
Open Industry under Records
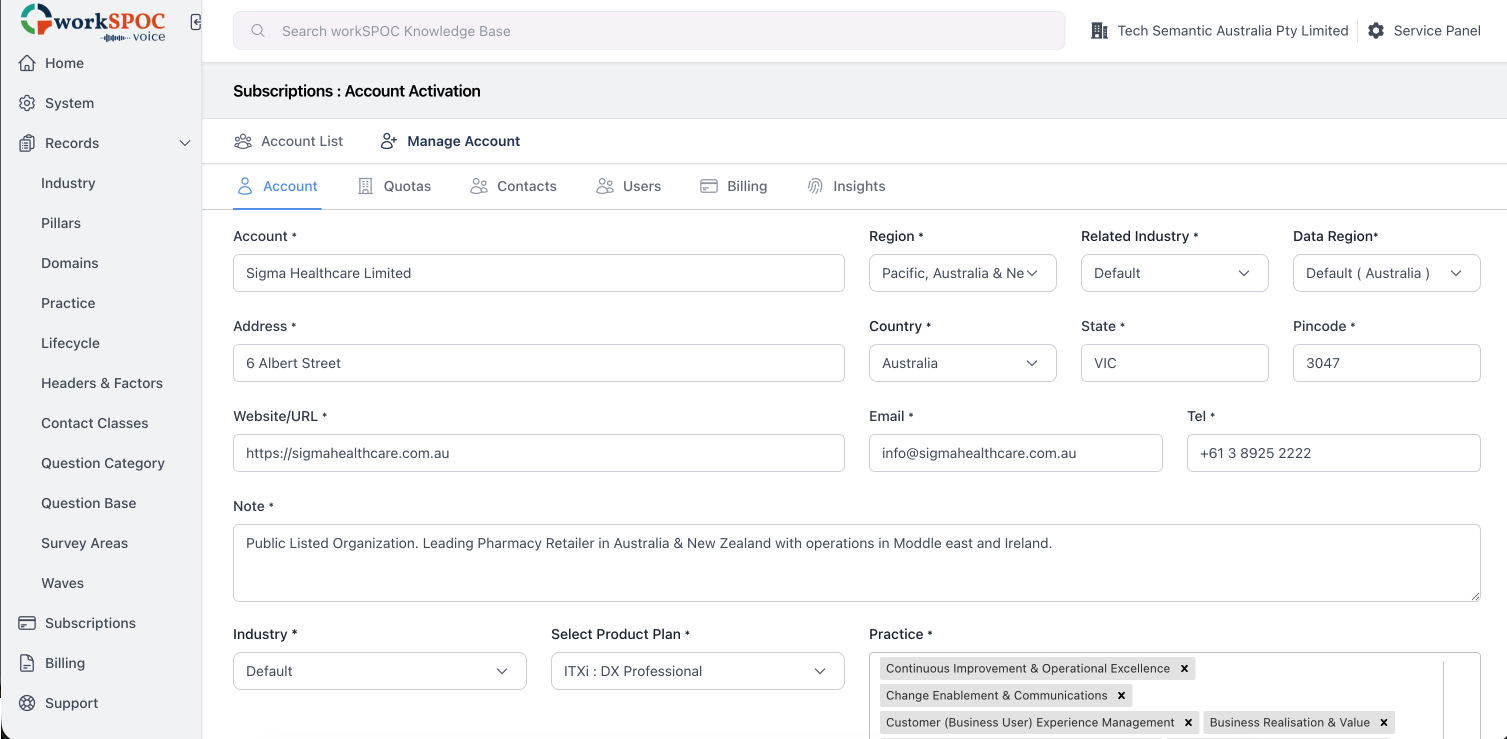[x=68, y=183]
